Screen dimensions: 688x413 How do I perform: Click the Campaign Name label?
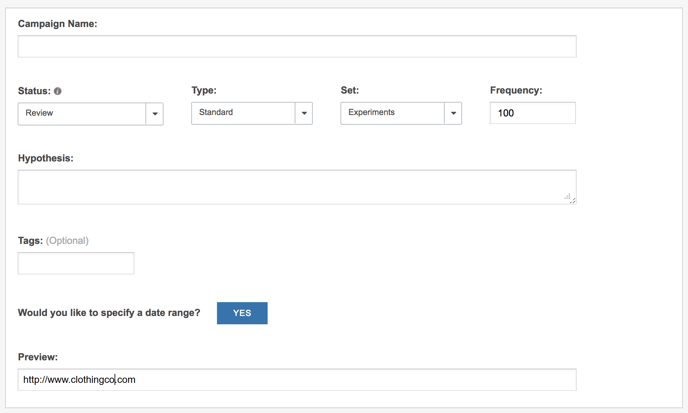(57, 24)
